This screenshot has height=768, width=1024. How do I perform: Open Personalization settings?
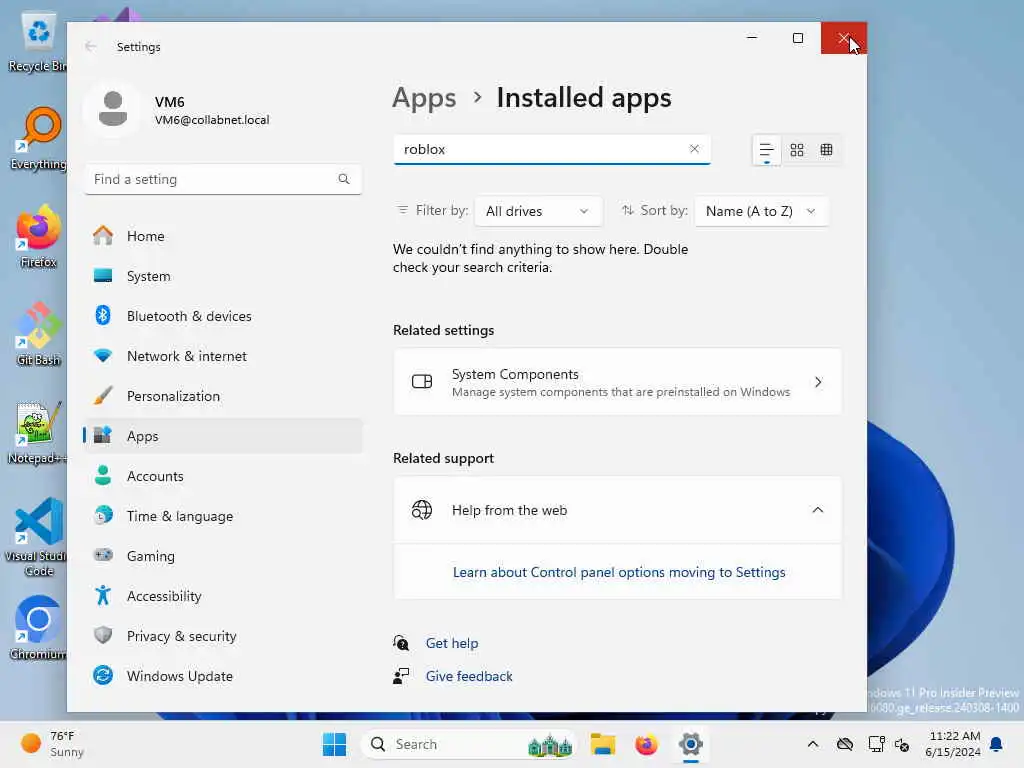(223, 396)
